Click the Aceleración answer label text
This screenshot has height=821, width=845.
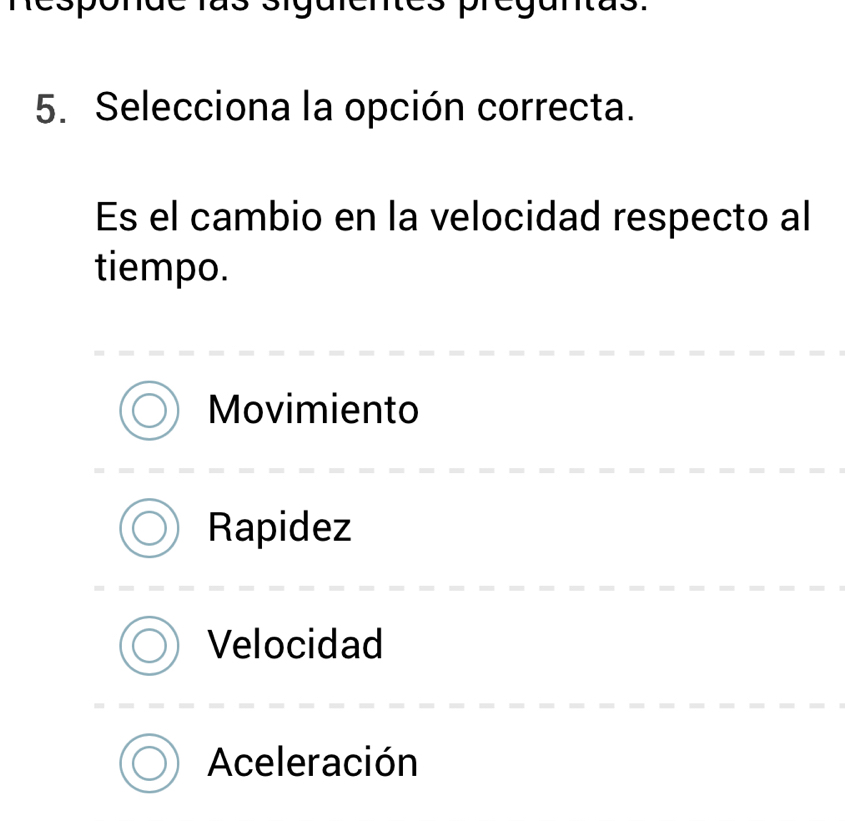coord(312,763)
